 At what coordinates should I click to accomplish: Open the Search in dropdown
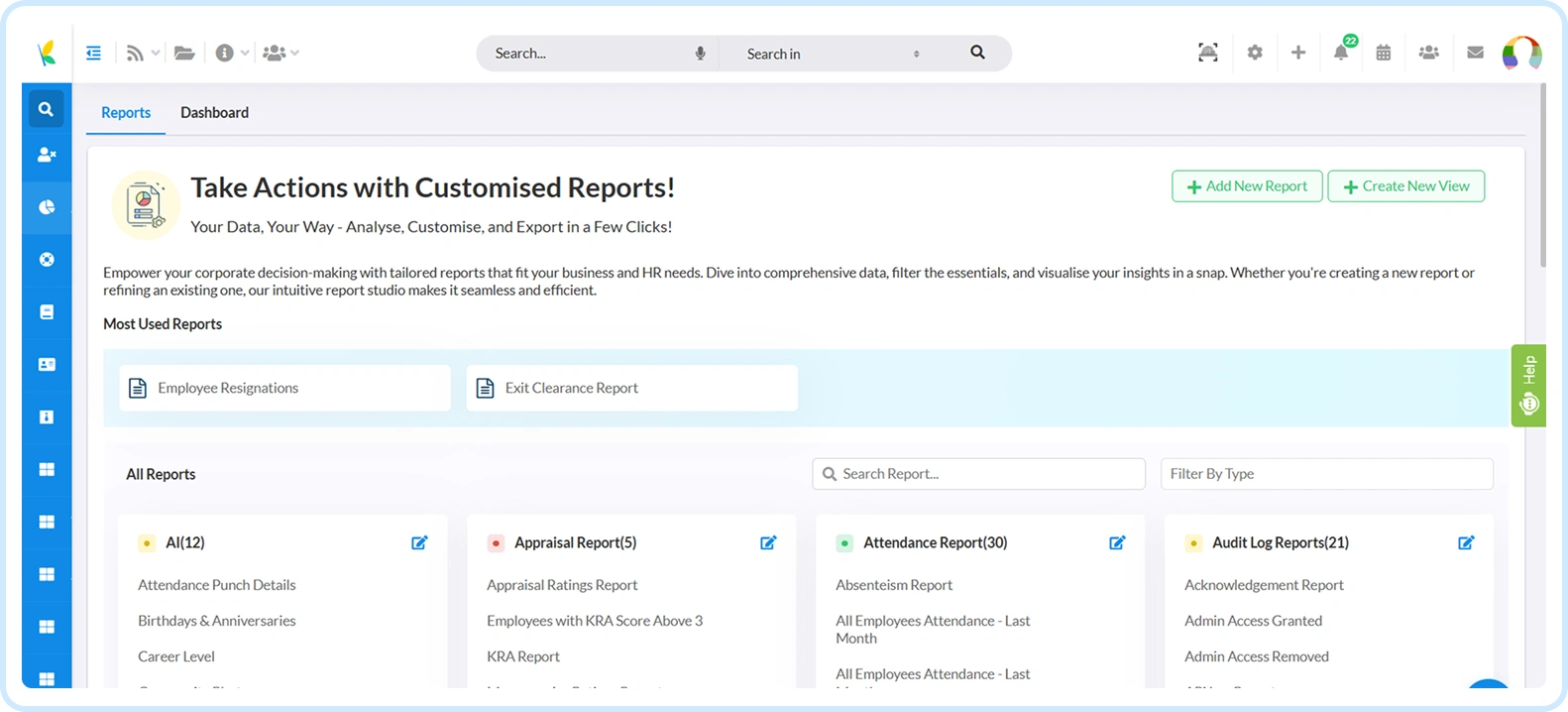(833, 54)
